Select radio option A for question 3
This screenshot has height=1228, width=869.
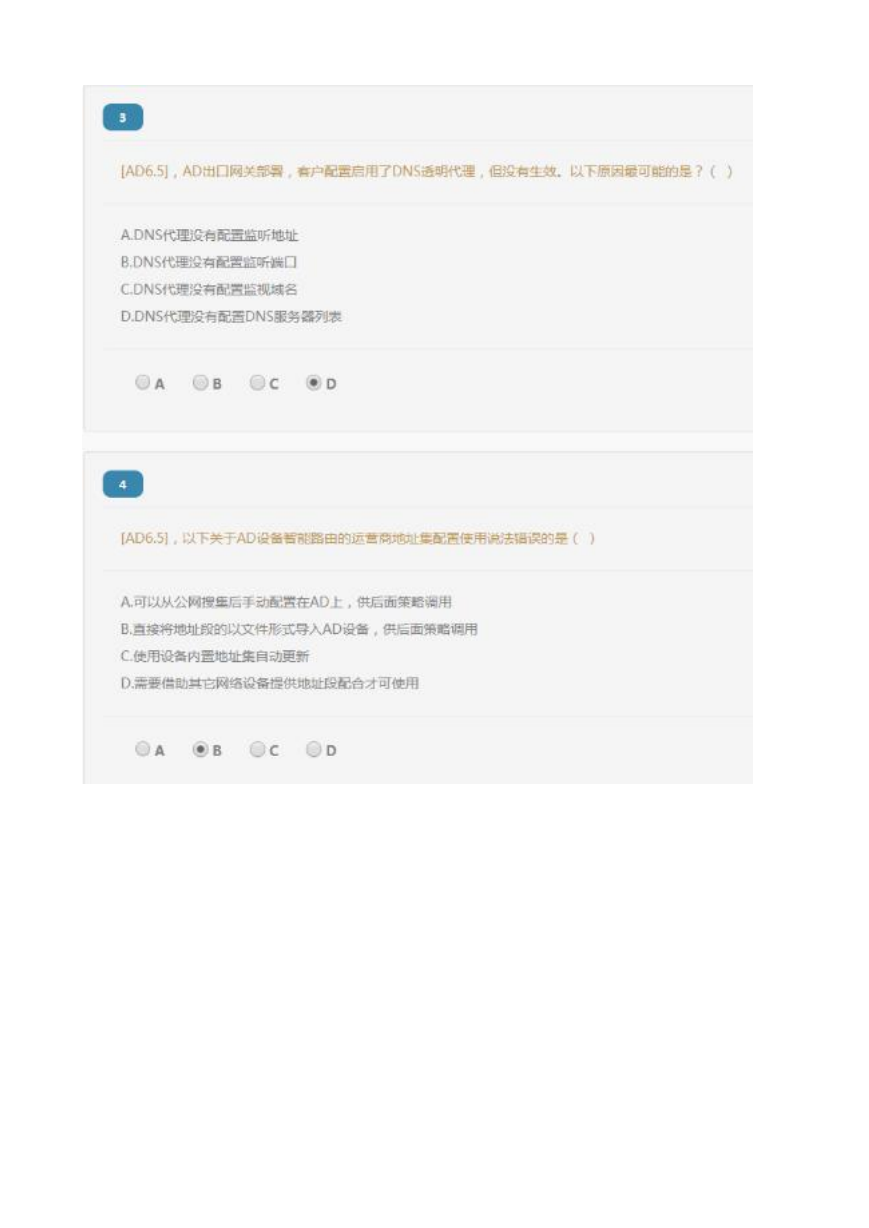click(x=142, y=382)
